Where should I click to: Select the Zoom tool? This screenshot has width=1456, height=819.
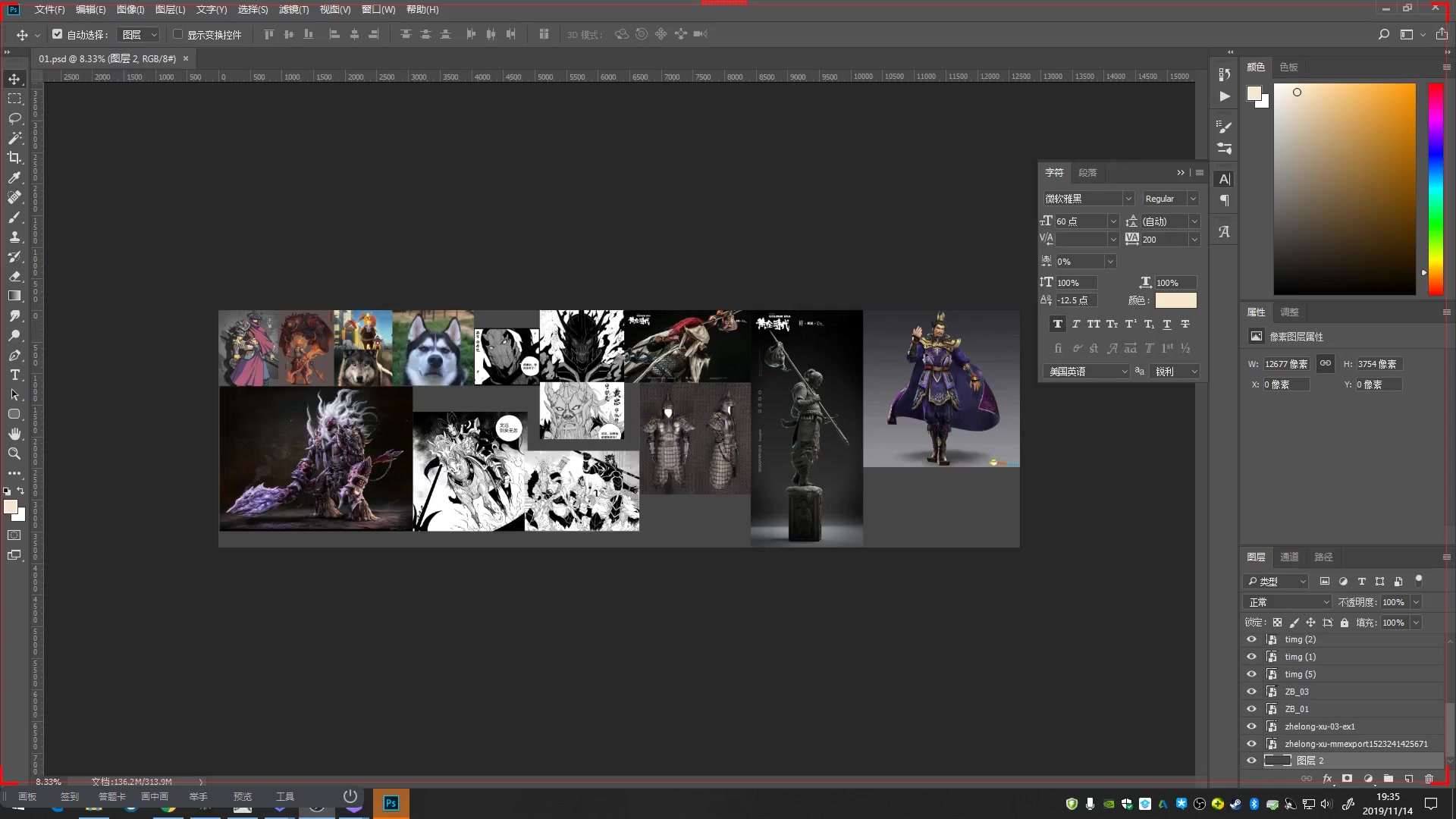pos(14,453)
